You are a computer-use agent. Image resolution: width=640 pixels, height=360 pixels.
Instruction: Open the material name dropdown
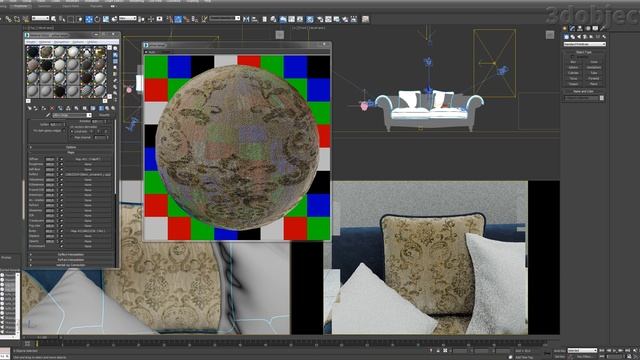72,115
